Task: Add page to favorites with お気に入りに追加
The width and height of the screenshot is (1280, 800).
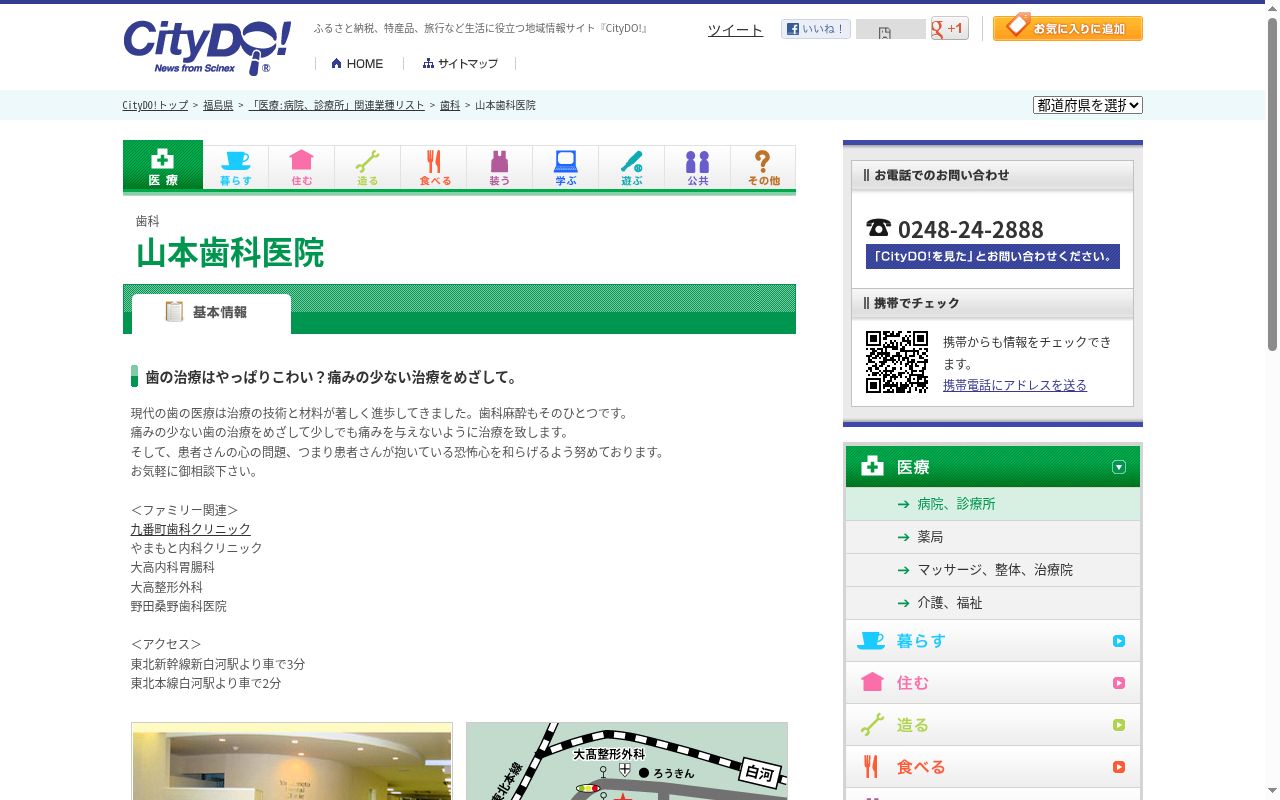Action: click(x=1068, y=27)
